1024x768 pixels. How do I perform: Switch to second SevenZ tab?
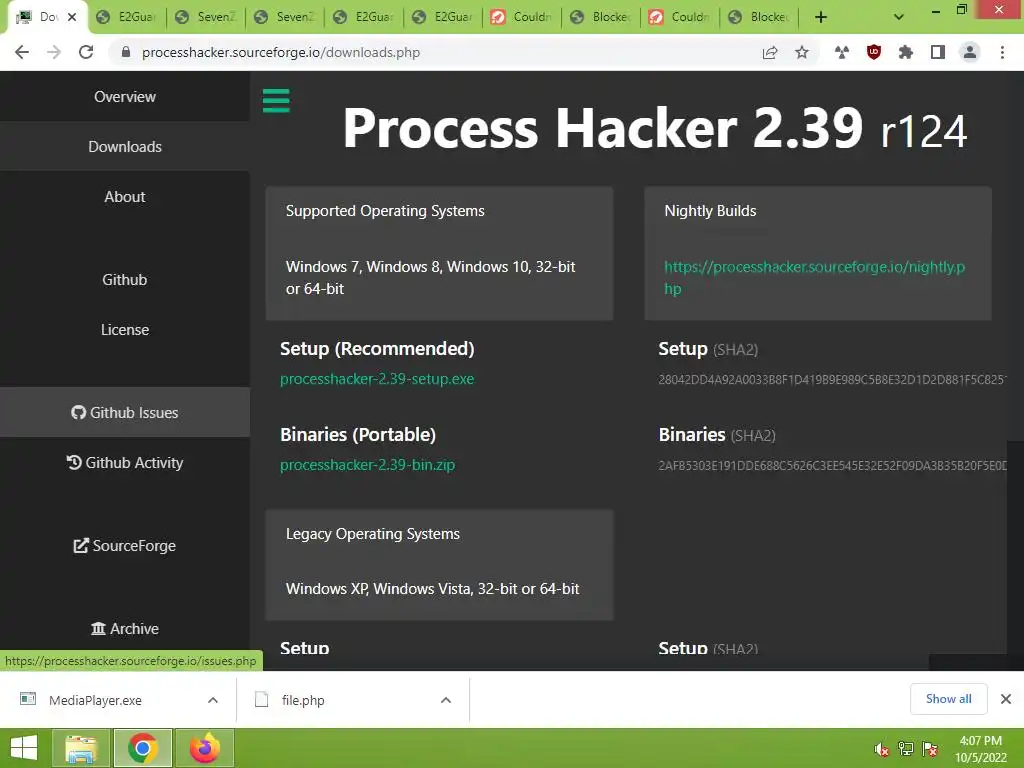[285, 17]
